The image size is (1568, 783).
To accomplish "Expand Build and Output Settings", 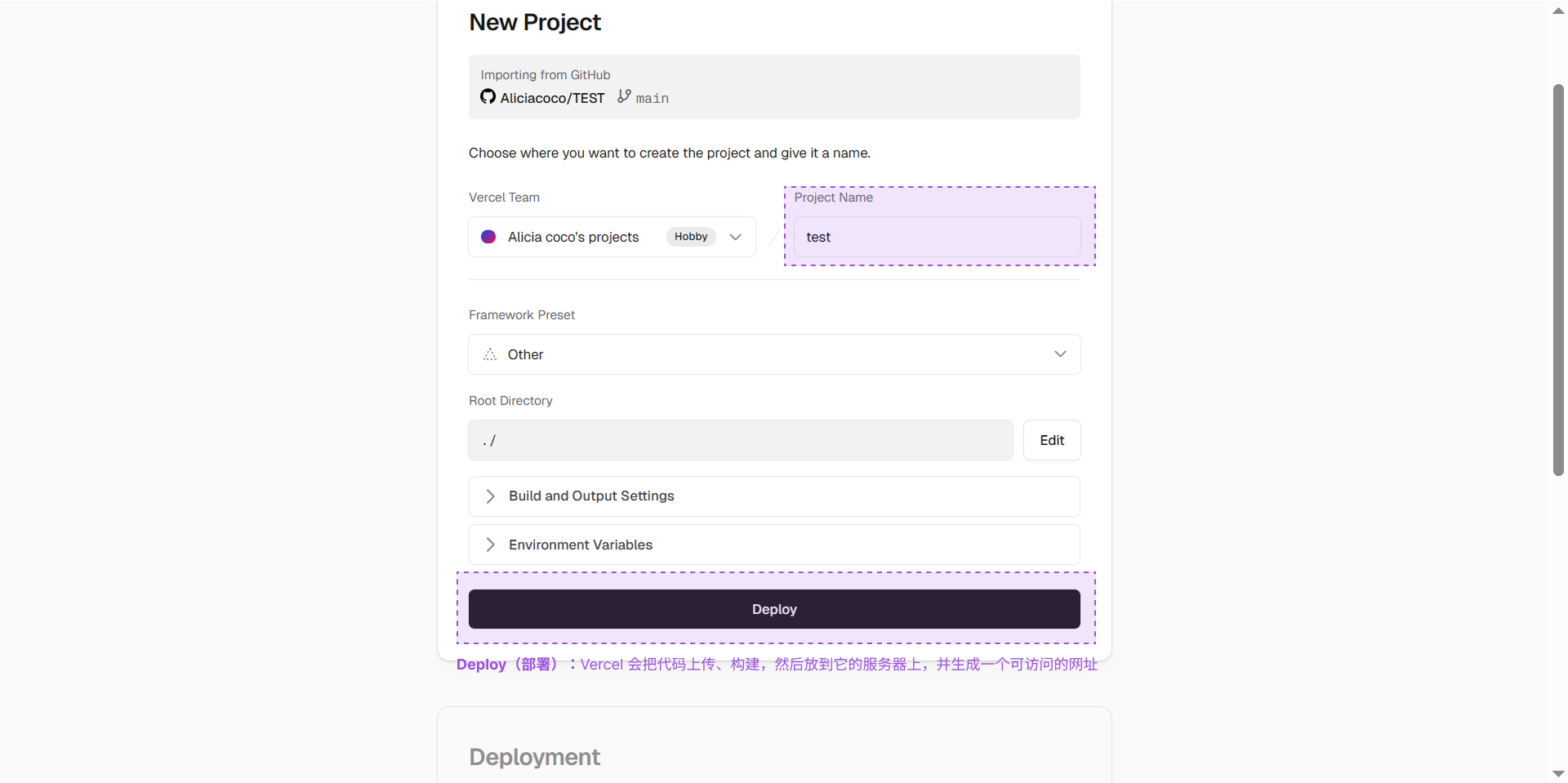I will [774, 496].
